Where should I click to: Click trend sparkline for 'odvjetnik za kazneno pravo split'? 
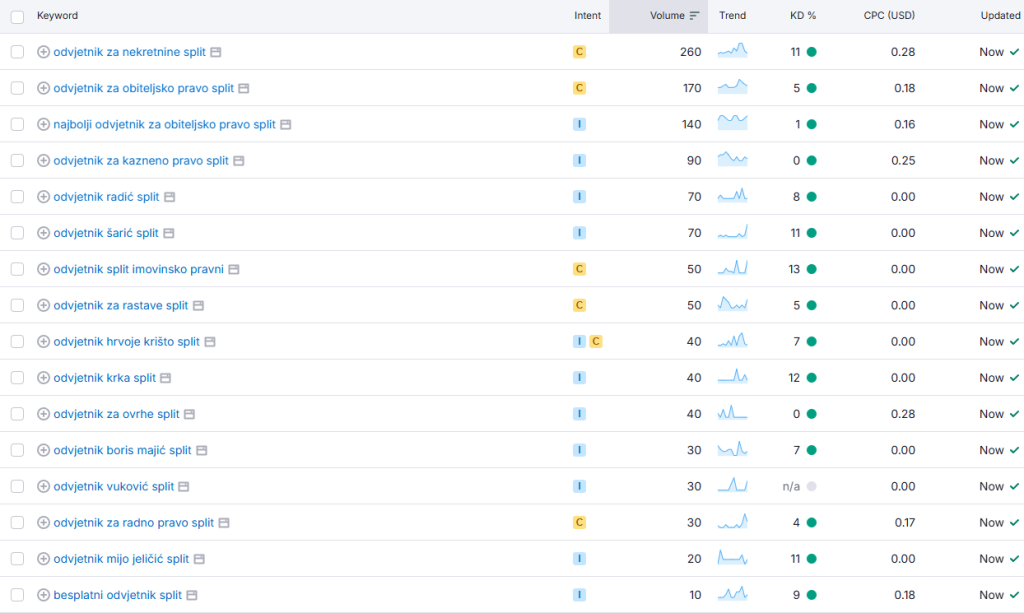732,160
